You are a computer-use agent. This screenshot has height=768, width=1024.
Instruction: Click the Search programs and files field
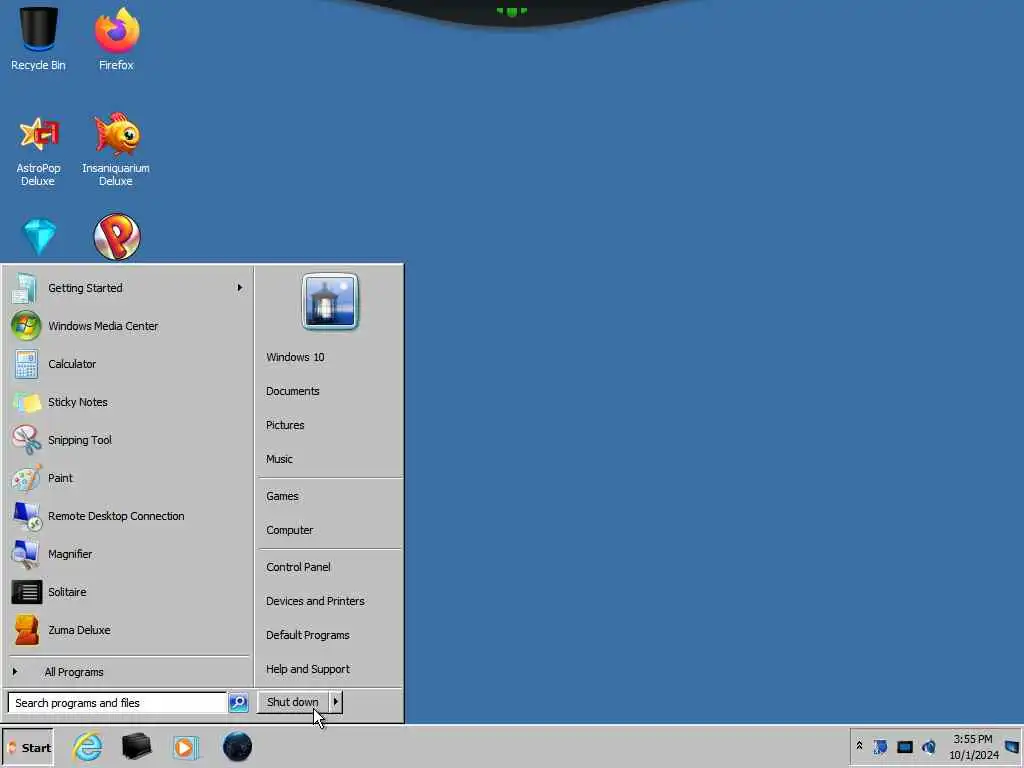click(x=117, y=703)
